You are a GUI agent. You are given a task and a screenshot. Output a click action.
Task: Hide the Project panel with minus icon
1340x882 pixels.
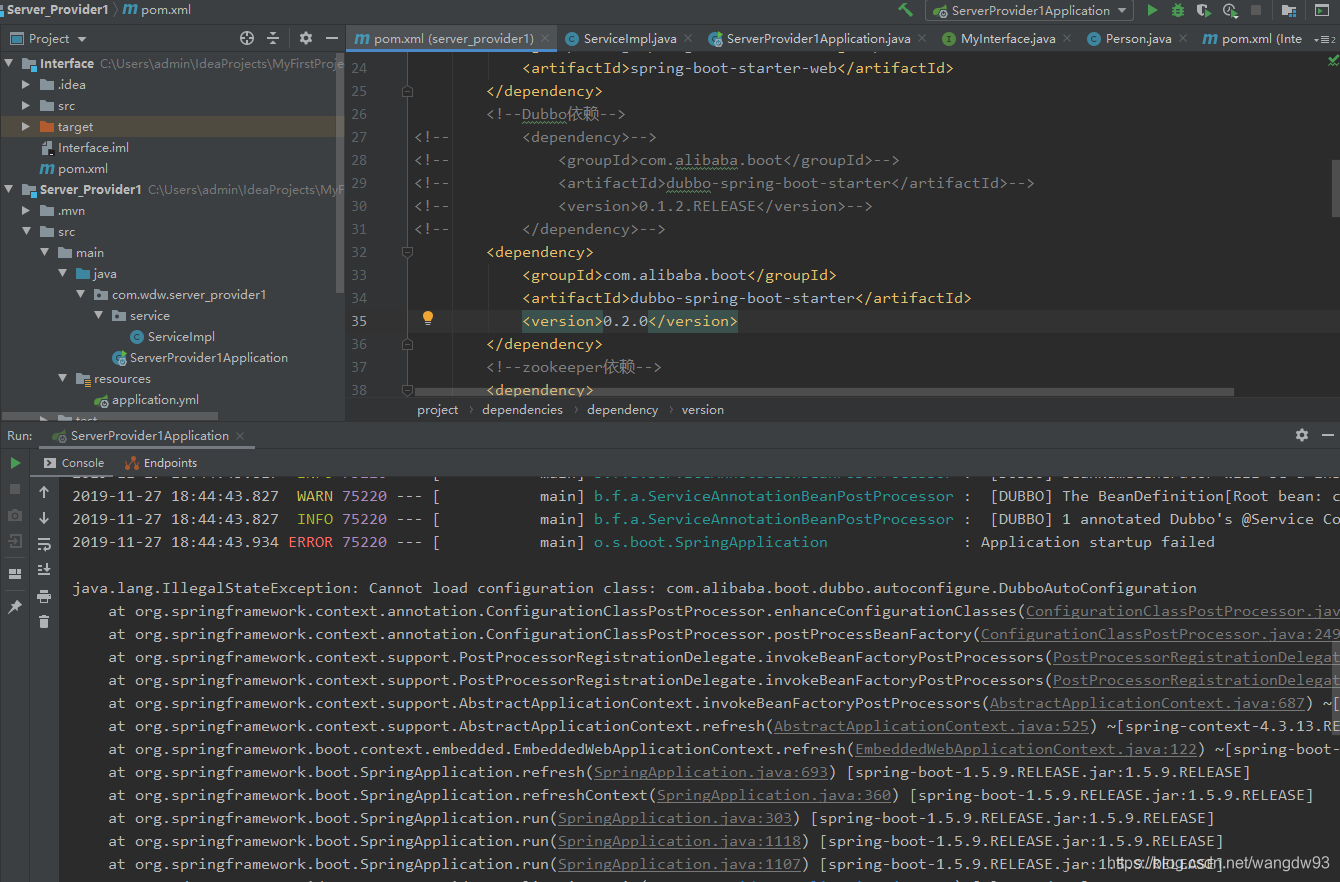pyautogui.click(x=331, y=38)
